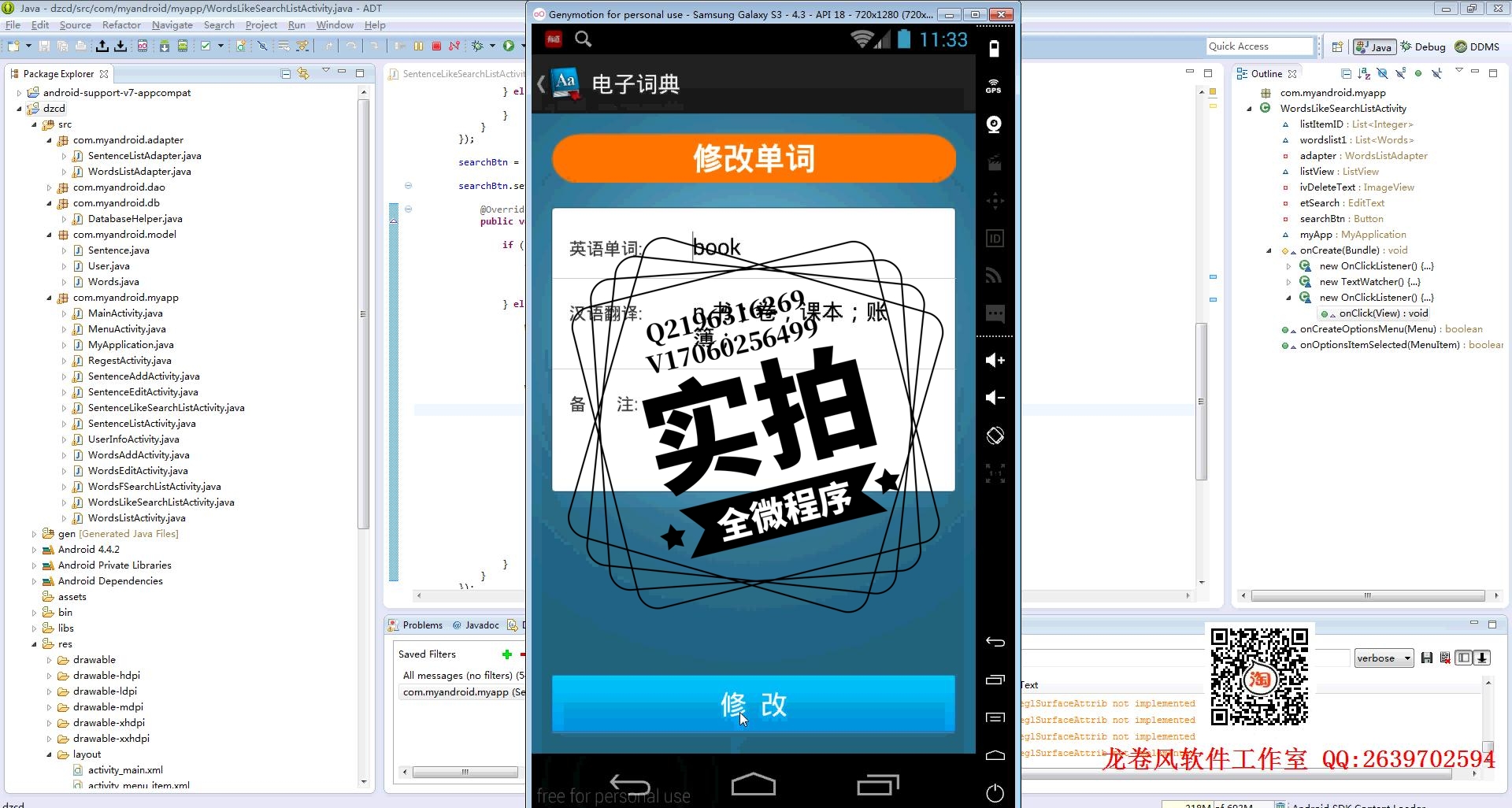The height and width of the screenshot is (808, 1512).
Task: Click Genymotion volume down icon
Action: 995,398
